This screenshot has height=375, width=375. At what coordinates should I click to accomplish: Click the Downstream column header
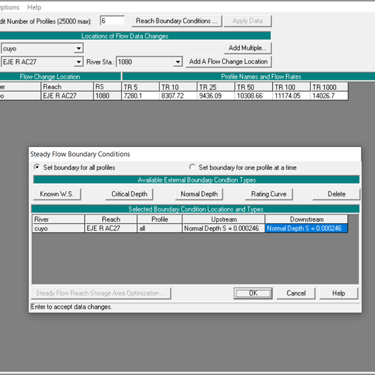click(x=306, y=219)
